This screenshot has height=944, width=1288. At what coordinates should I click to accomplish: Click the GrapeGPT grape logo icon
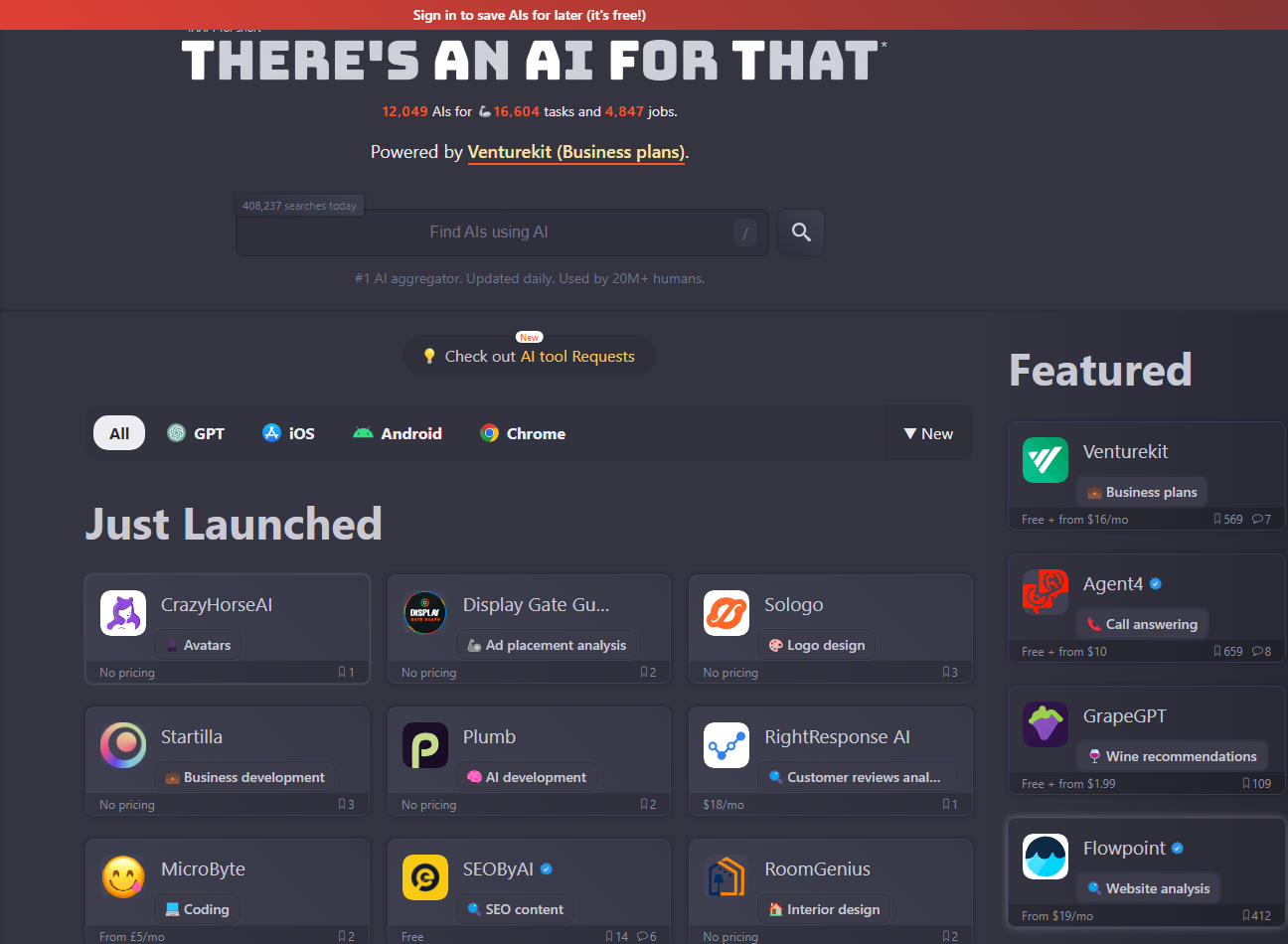[x=1046, y=723]
